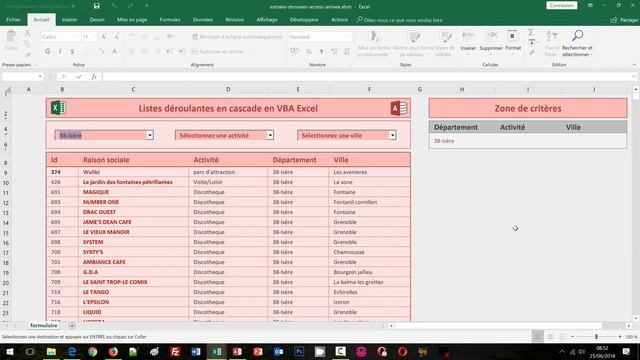Click Fusionner et centrer button
This screenshot has height=360, width=640.
click(x=221, y=51)
